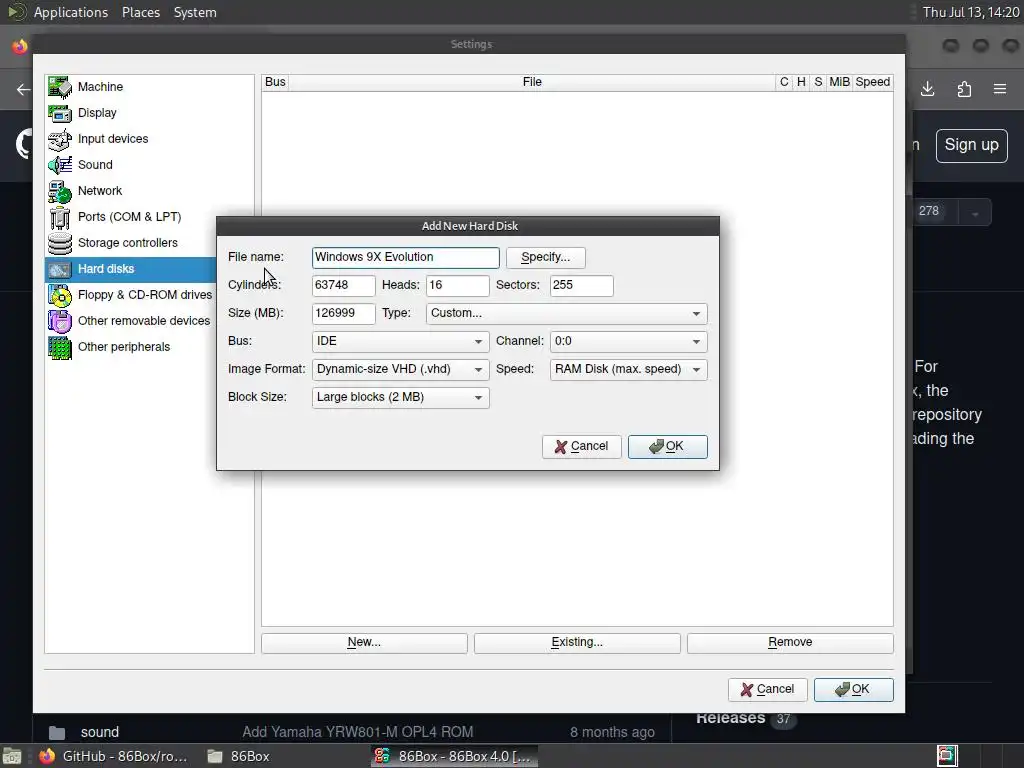Click the H column header
This screenshot has height=768, width=1024.
(x=801, y=82)
